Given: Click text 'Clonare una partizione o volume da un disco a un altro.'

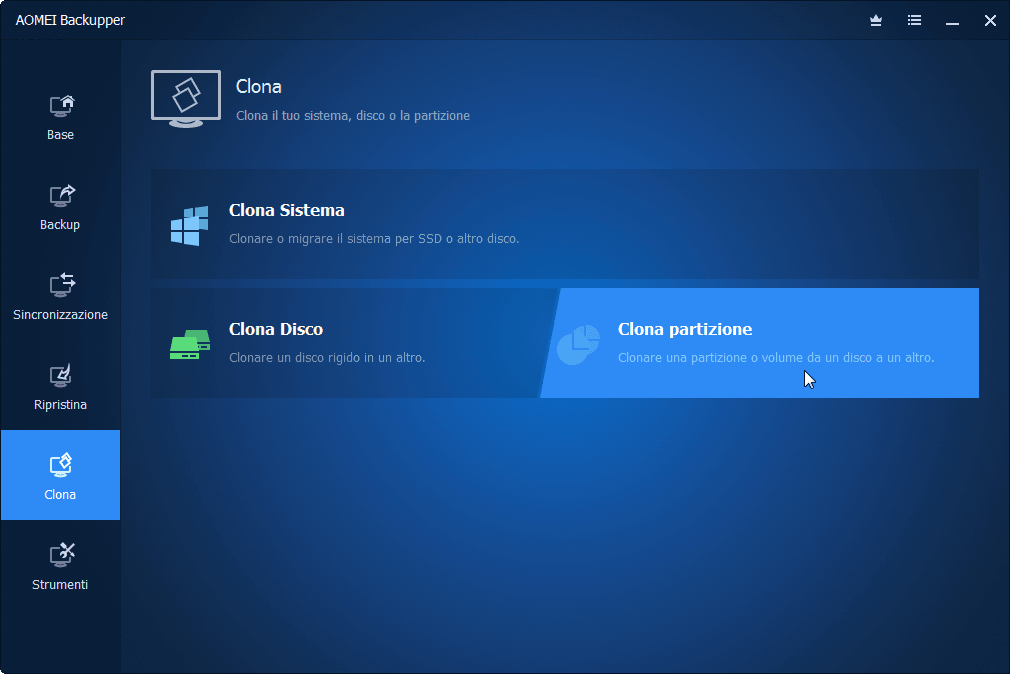Looking at the screenshot, I should coord(776,358).
